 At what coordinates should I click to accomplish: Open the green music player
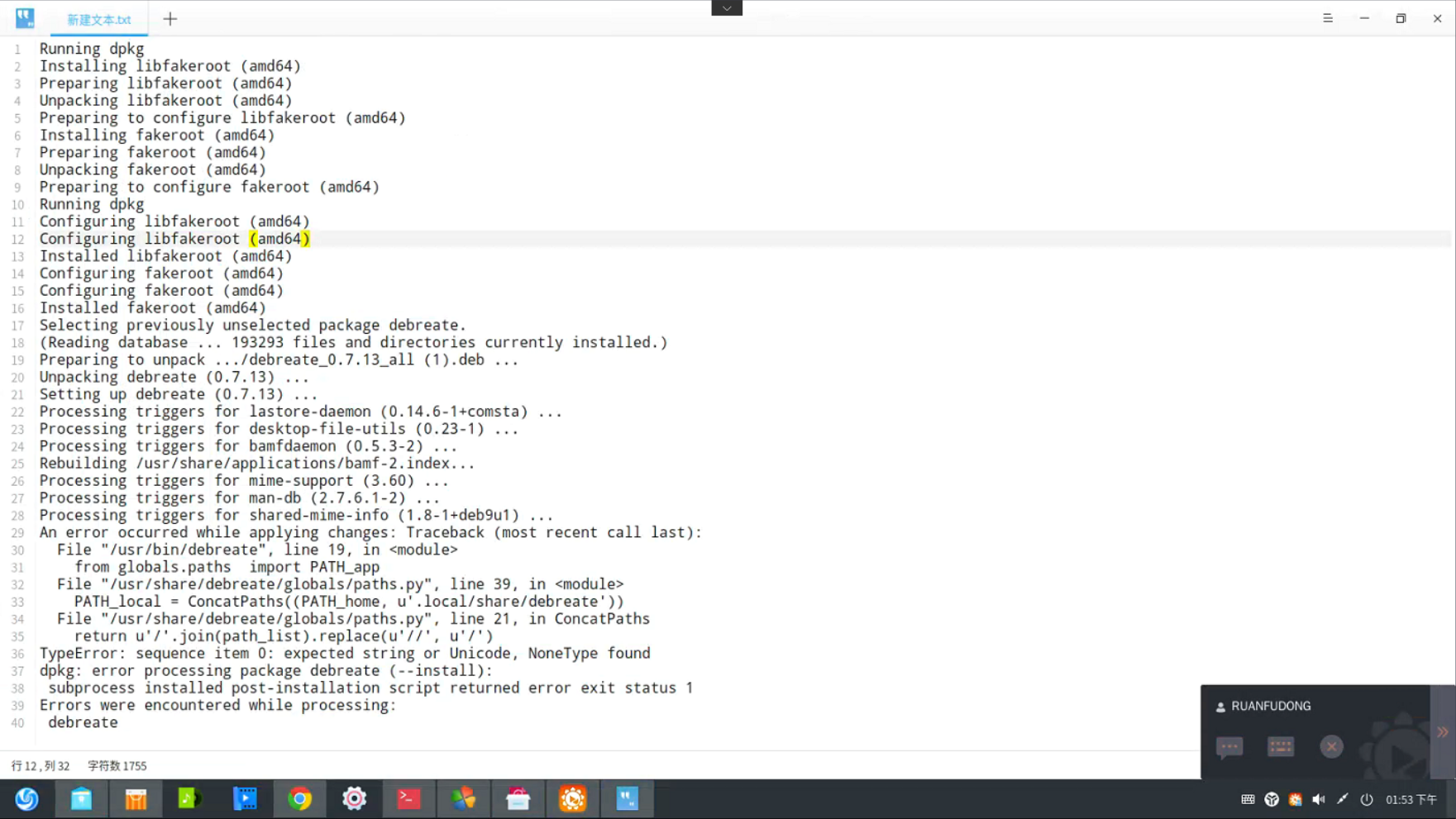190,799
